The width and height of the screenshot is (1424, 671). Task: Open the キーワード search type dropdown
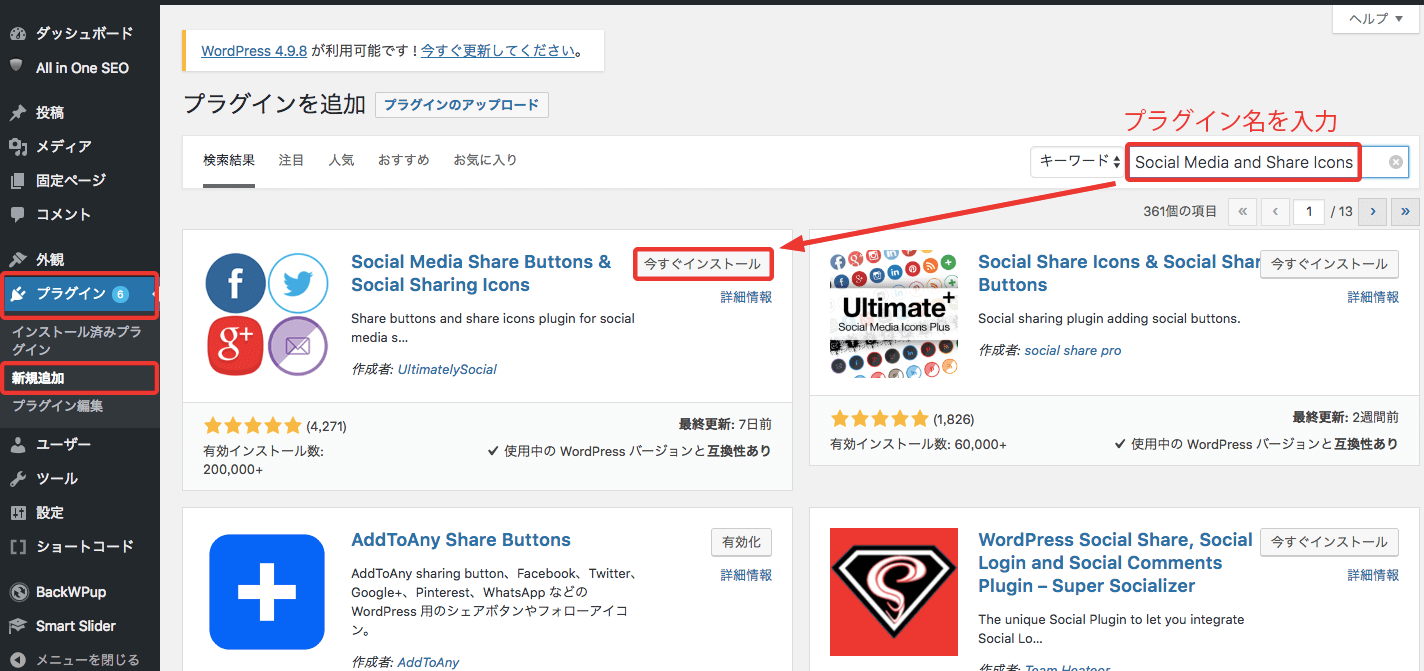point(1076,162)
